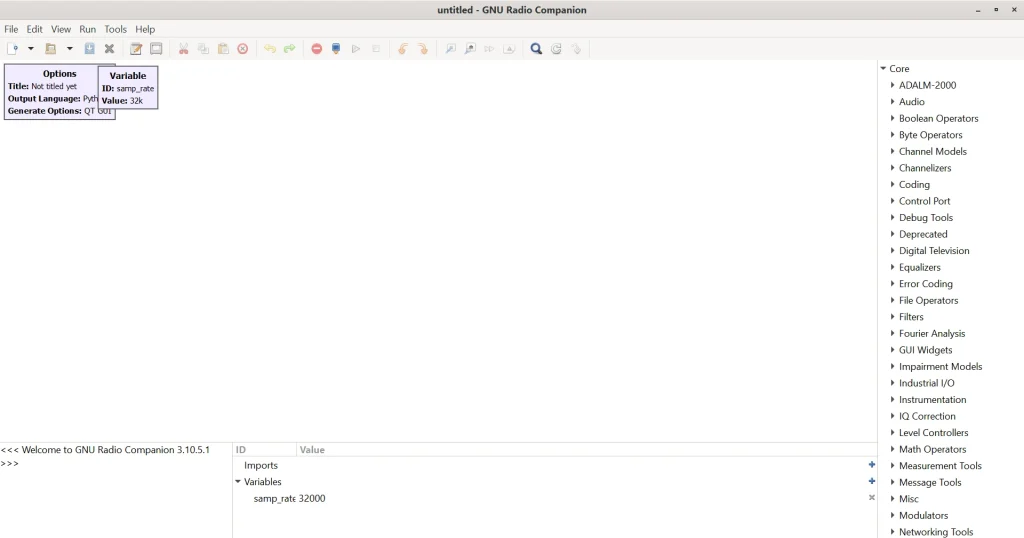
Task: Expand the Channel Models category
Action: tap(892, 151)
